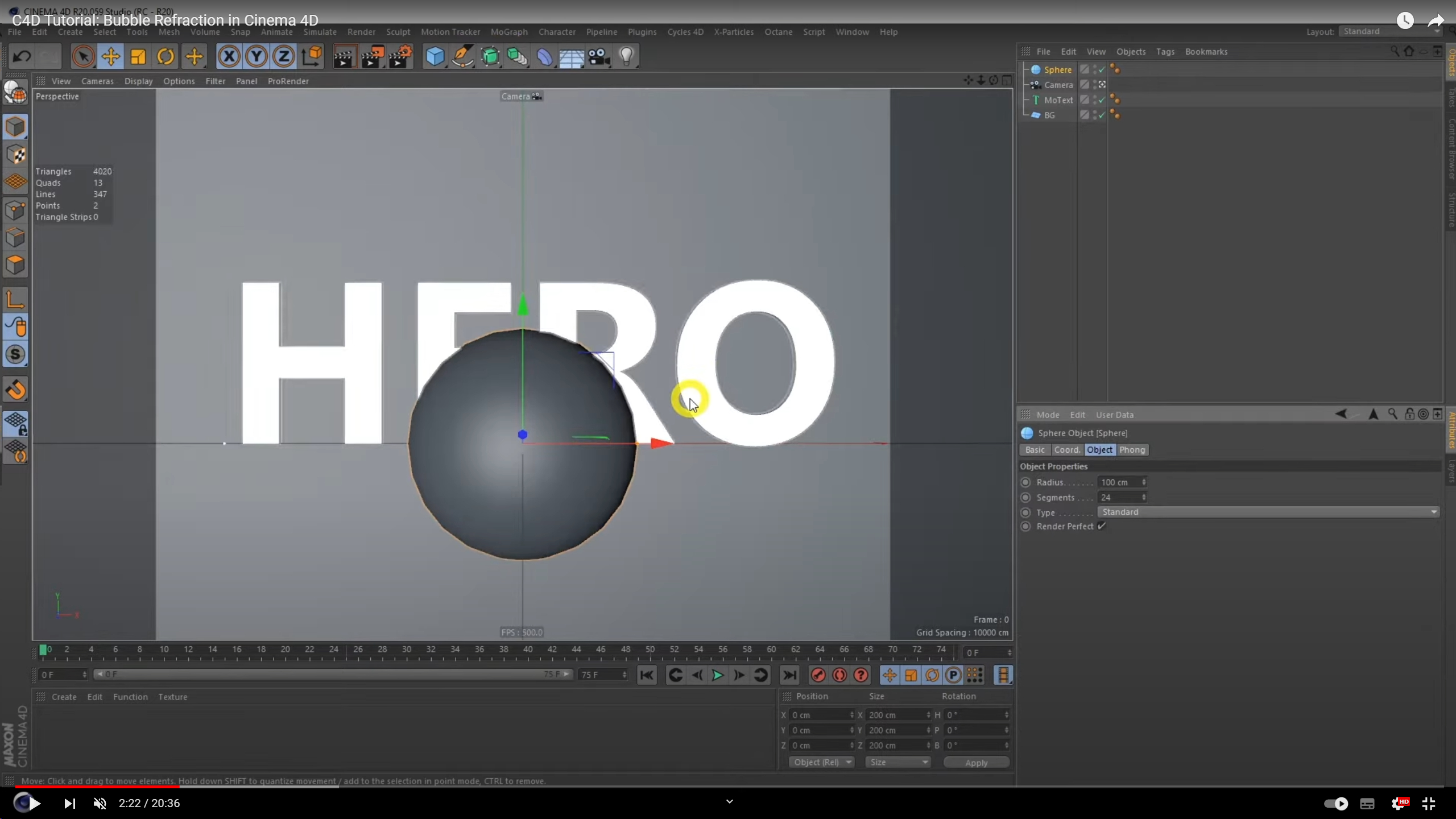Unmute the video volume icon

(x=100, y=803)
